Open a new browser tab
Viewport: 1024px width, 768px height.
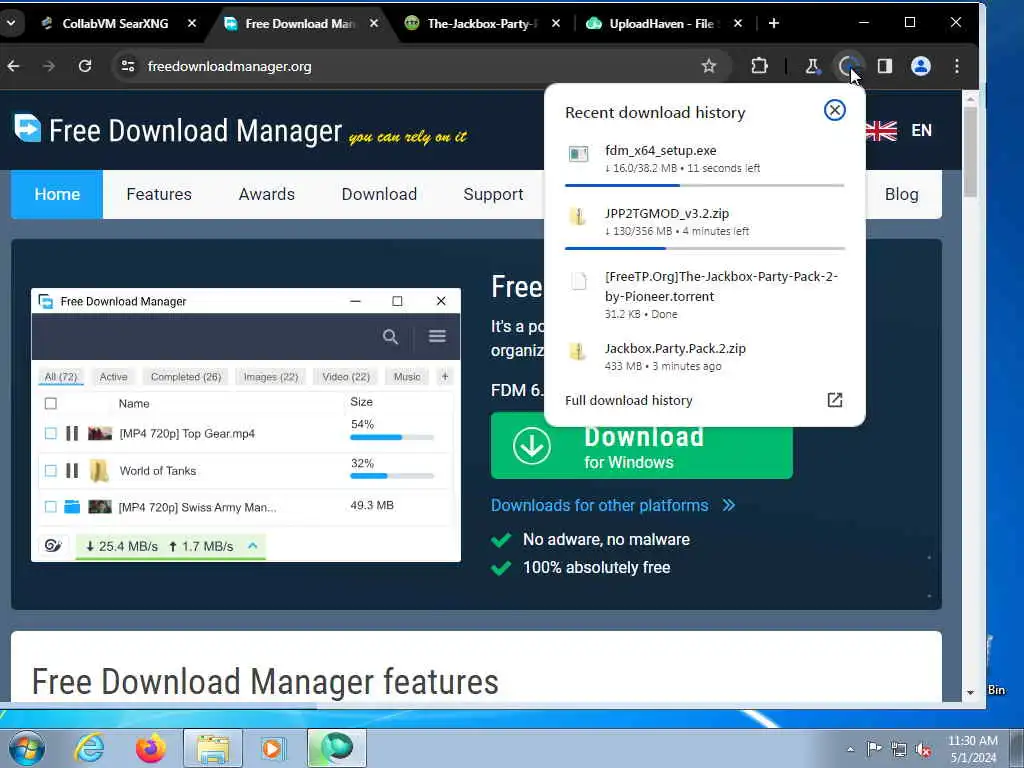pyautogui.click(x=774, y=24)
